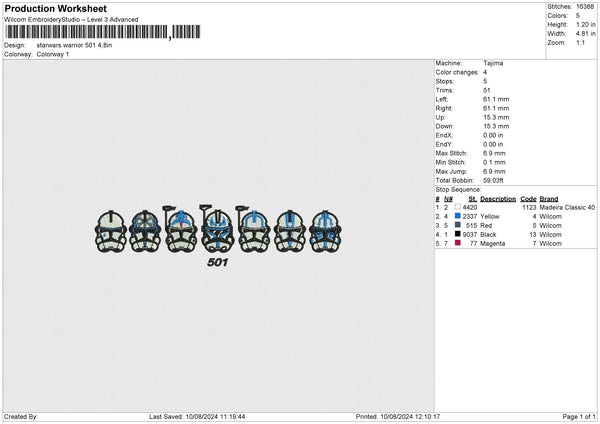The height and width of the screenshot is (424, 600).
Task: Click the Width value 4.81 in
Action: (586, 34)
